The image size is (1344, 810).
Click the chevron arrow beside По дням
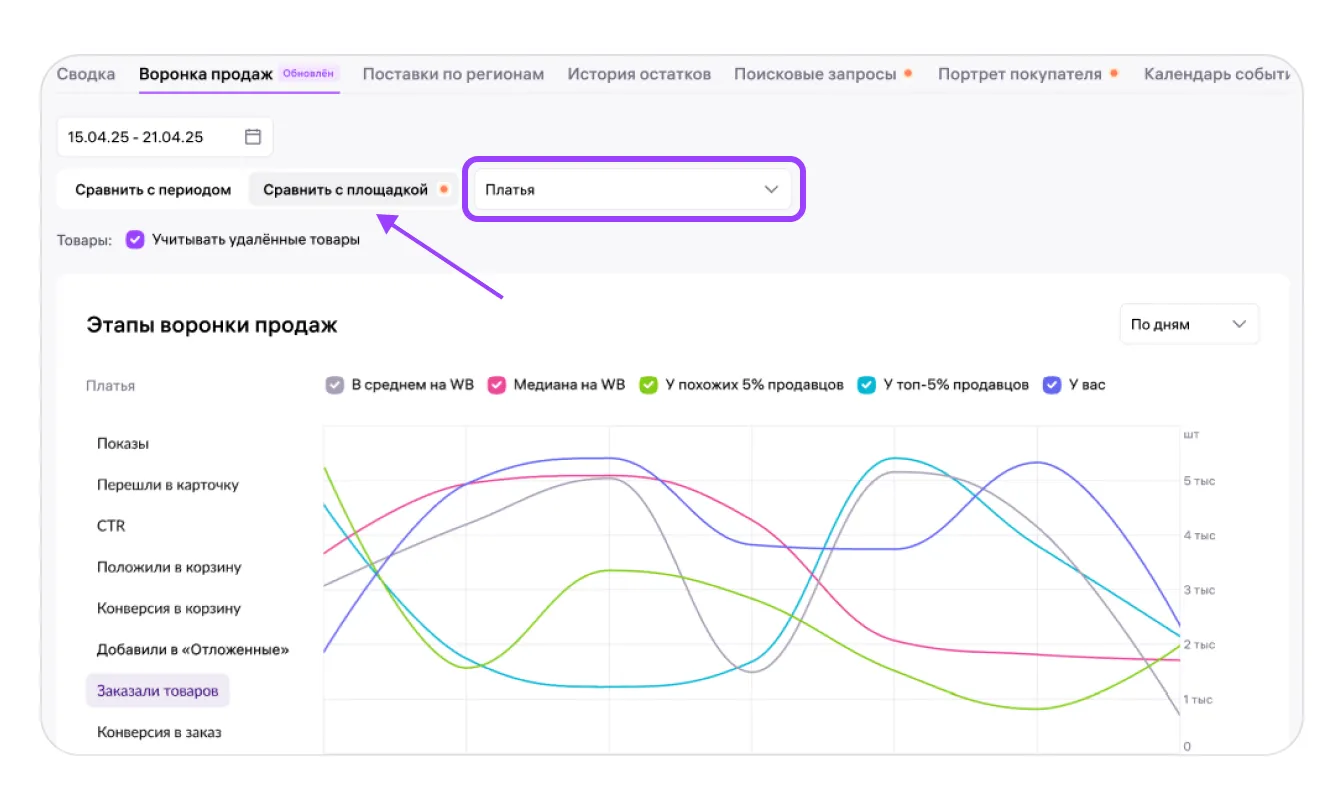coord(1239,324)
